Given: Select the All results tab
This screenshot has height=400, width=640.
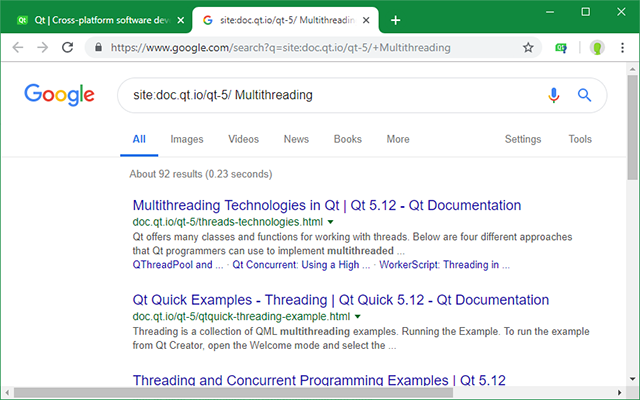Looking at the screenshot, I should [x=139, y=139].
